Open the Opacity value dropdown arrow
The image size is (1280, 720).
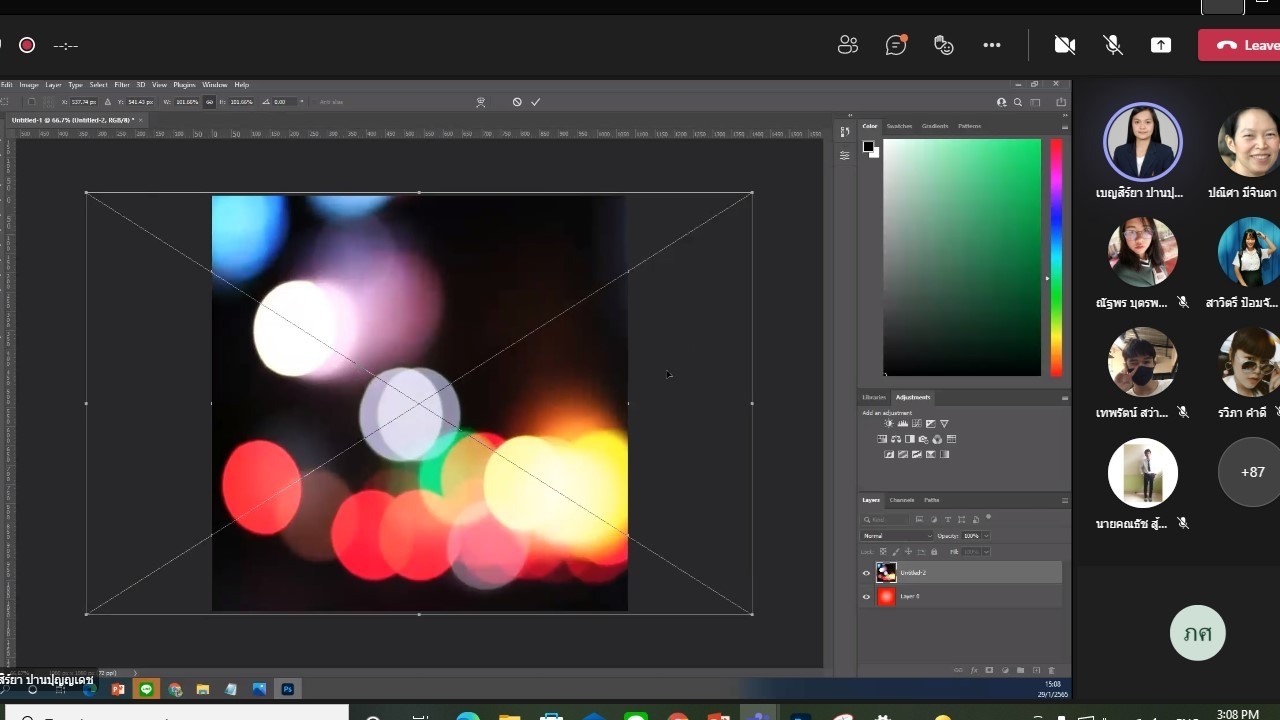click(987, 536)
